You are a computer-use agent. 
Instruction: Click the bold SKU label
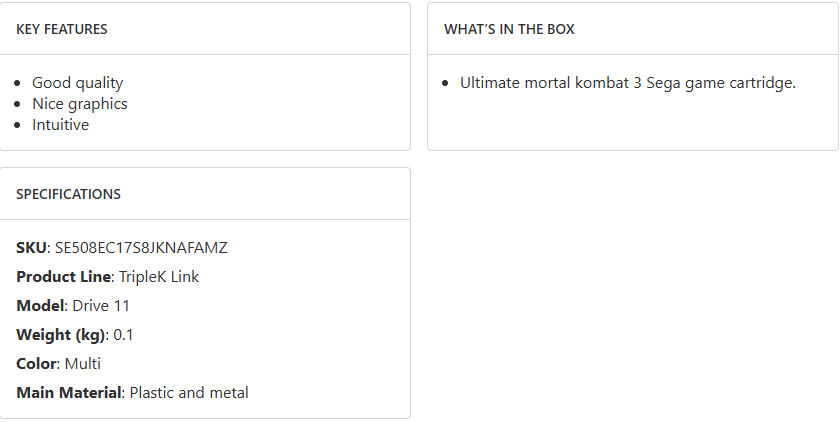click(31, 248)
